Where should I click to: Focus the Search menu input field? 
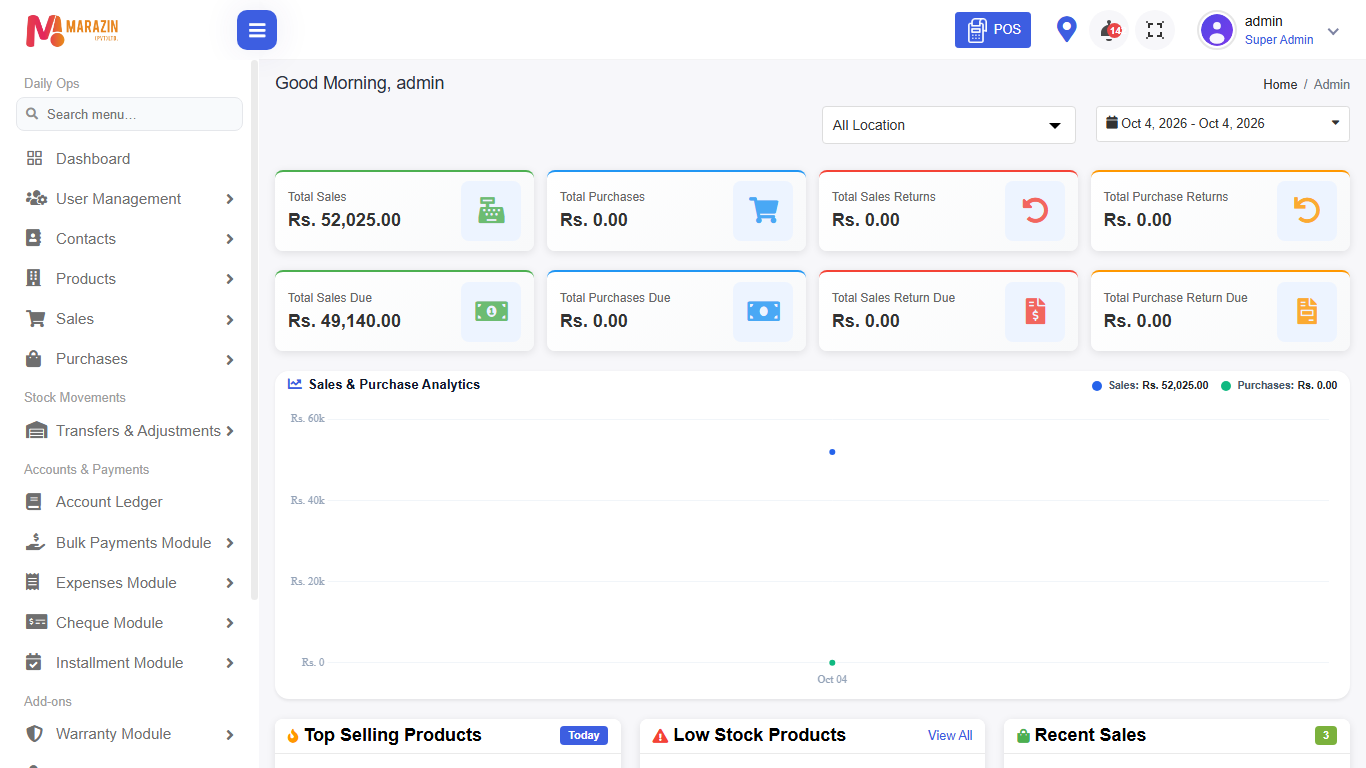130,114
